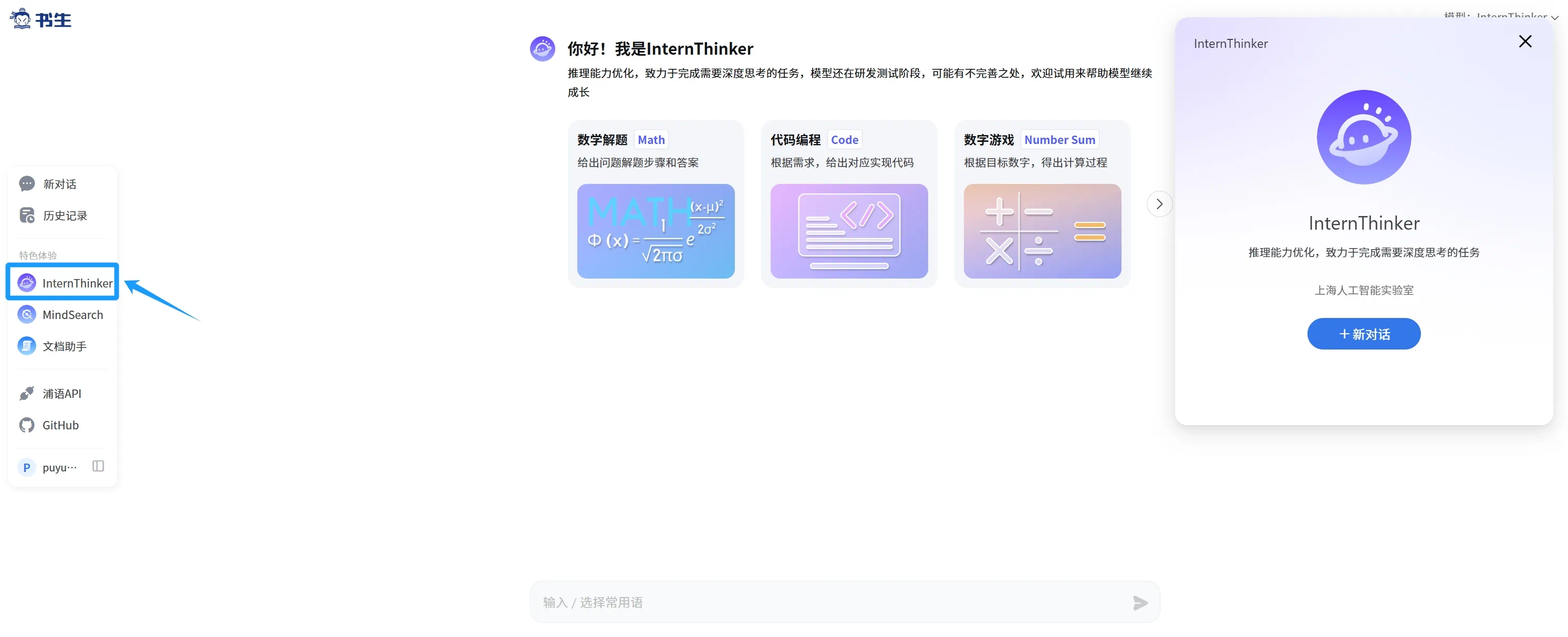The height and width of the screenshot is (637, 1568).
Task: Click the large InternThinker planet avatar
Action: point(1364,137)
